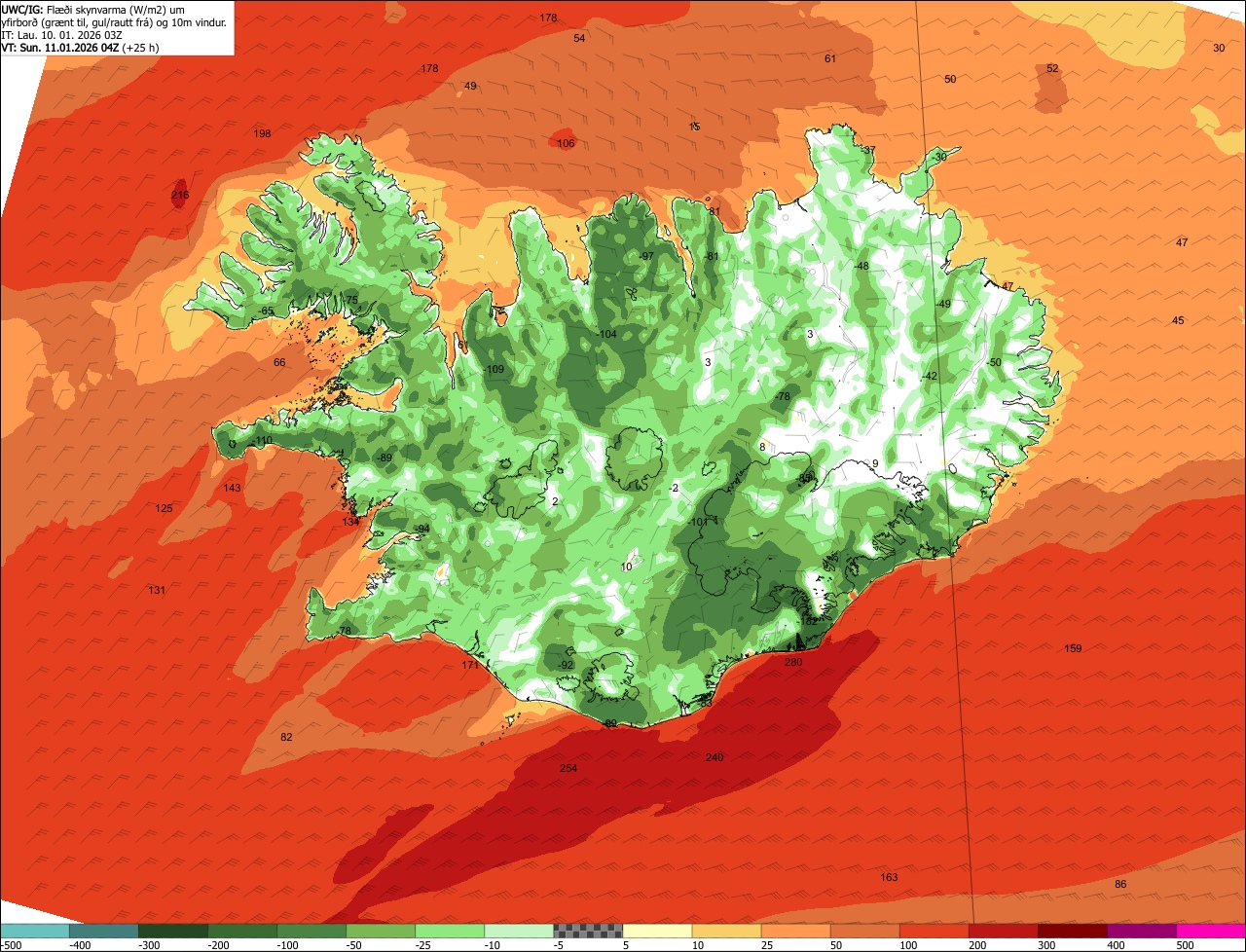Click the flux value 131 on the map
This screenshot has height=952, width=1246.
pyautogui.click(x=157, y=590)
